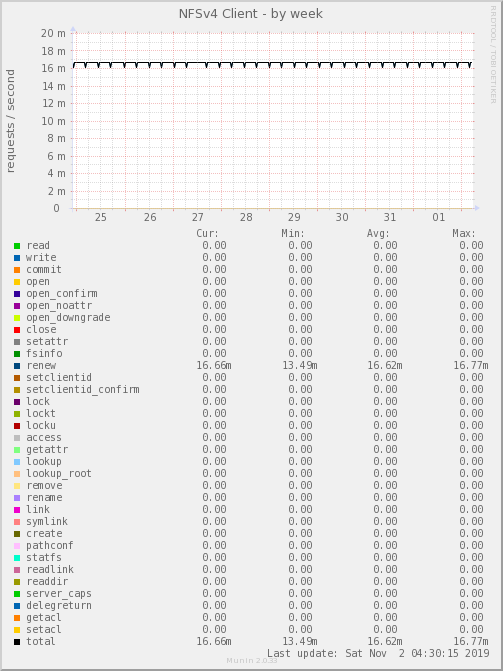Click the read row's Cur value 0.00
This screenshot has height=671, width=503.
214,246
